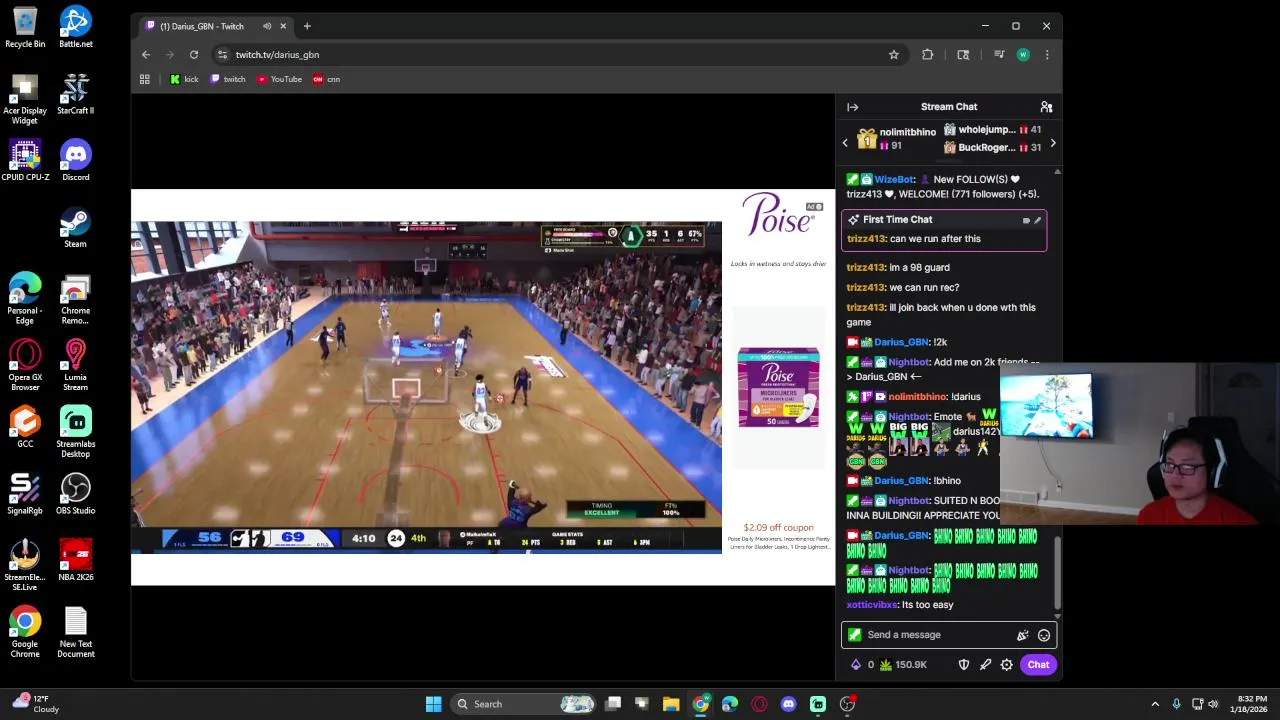Open OBS Studio desktop shortcut
The height and width of the screenshot is (720, 1280).
(75, 494)
